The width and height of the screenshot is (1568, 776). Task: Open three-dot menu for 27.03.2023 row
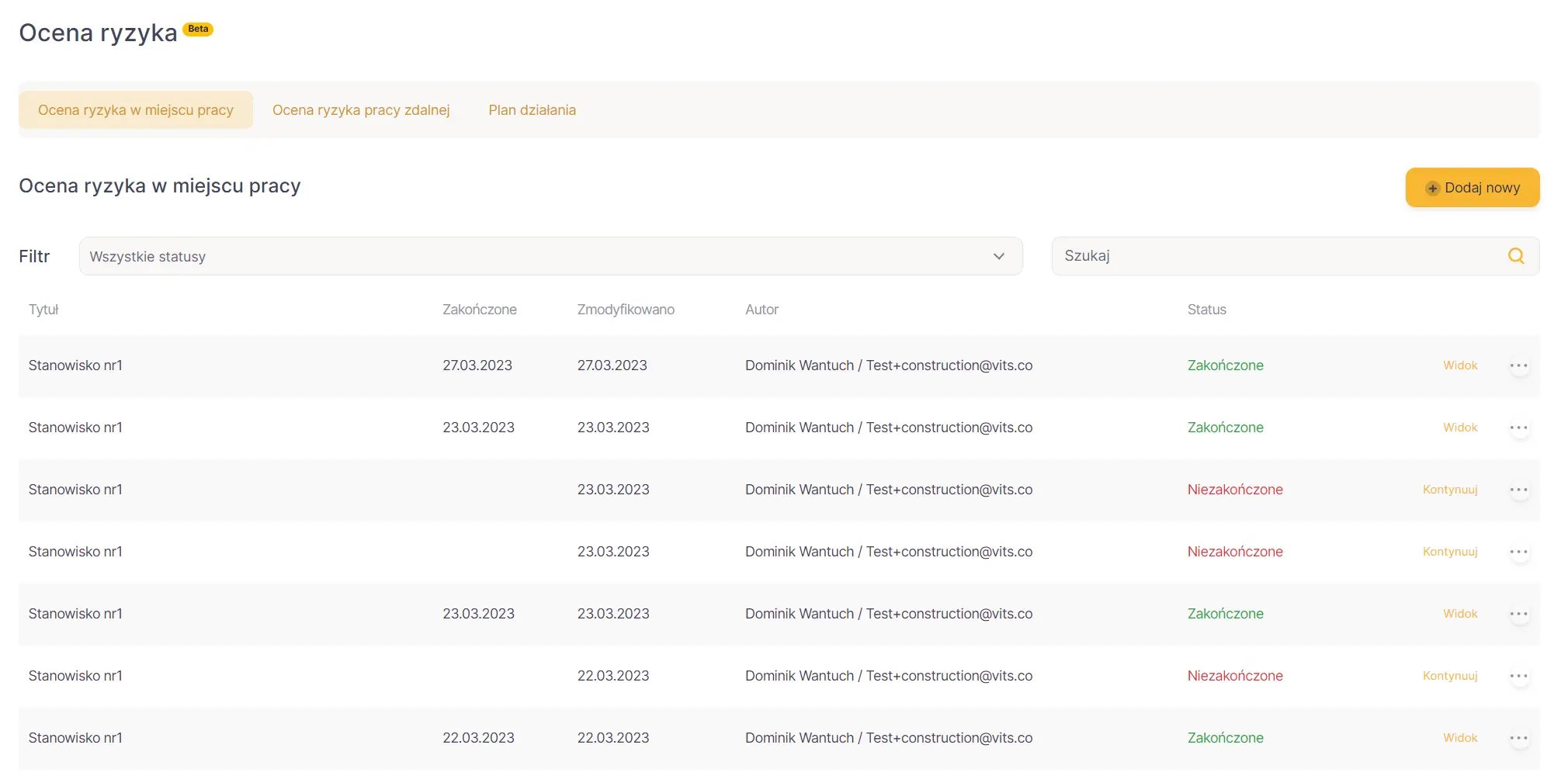(x=1518, y=365)
